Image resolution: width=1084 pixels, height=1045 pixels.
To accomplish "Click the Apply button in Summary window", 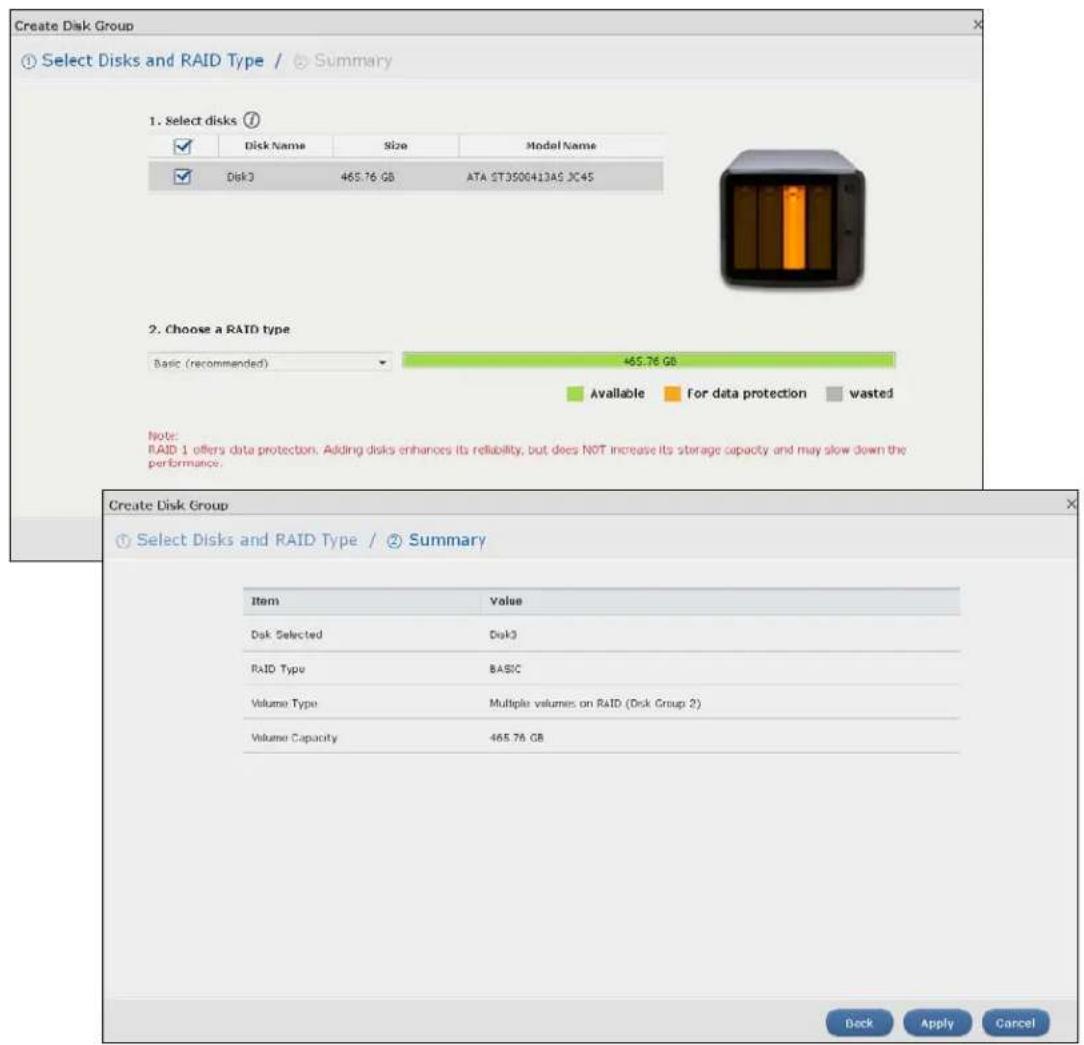I will tap(937, 1023).
